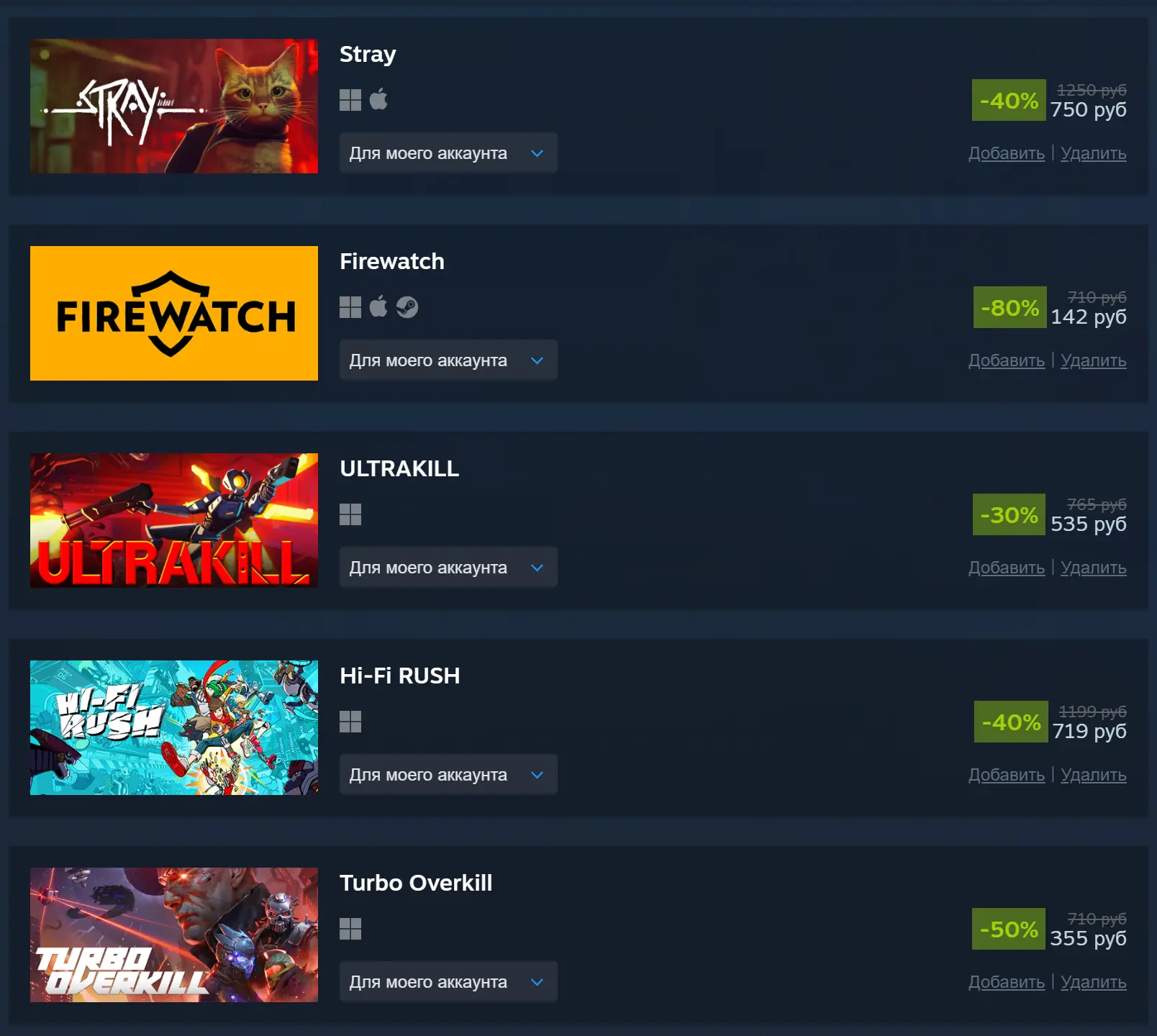Open the account dropdown for Stray
This screenshot has width=1157, height=1036.
coord(448,153)
